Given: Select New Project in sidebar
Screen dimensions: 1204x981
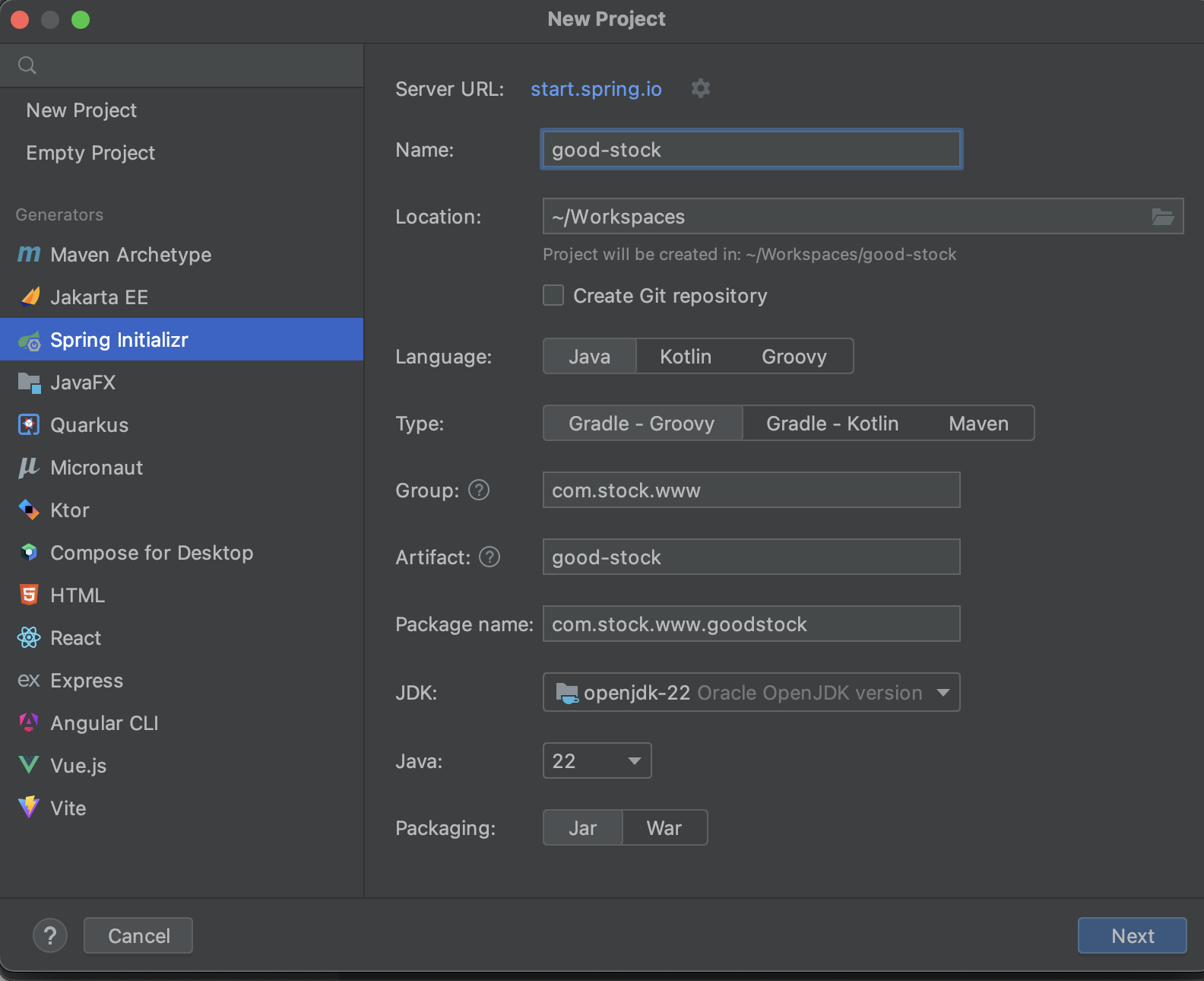Looking at the screenshot, I should 81,110.
